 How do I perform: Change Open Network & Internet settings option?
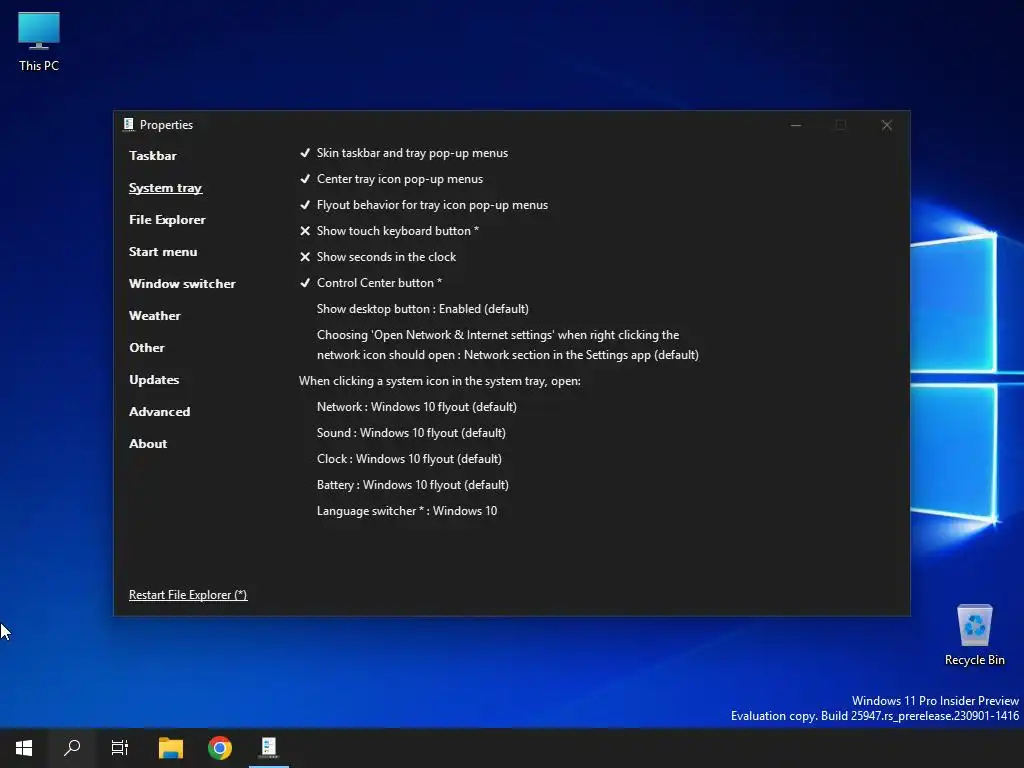click(507, 345)
